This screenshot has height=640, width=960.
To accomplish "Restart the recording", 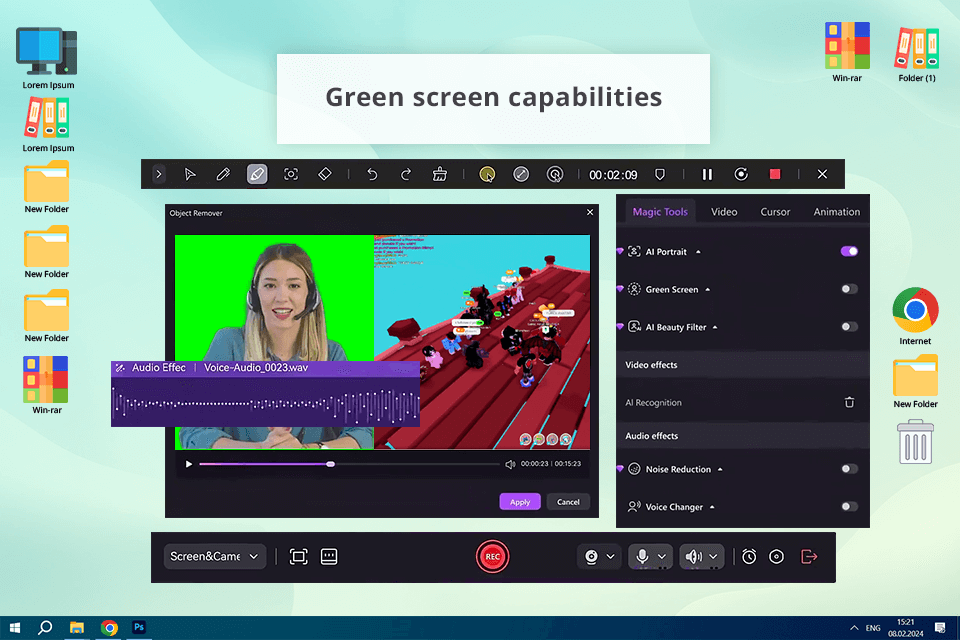I will (x=741, y=175).
